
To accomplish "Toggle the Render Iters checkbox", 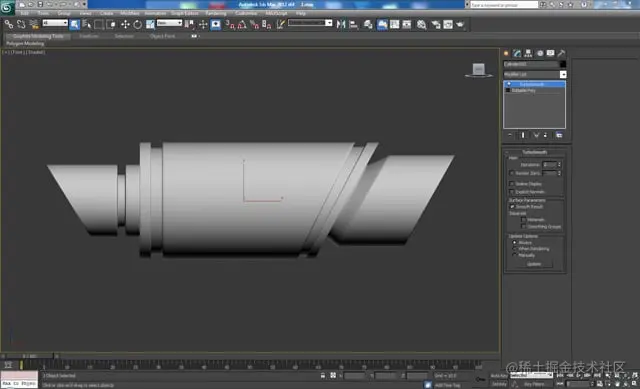I will point(511,173).
